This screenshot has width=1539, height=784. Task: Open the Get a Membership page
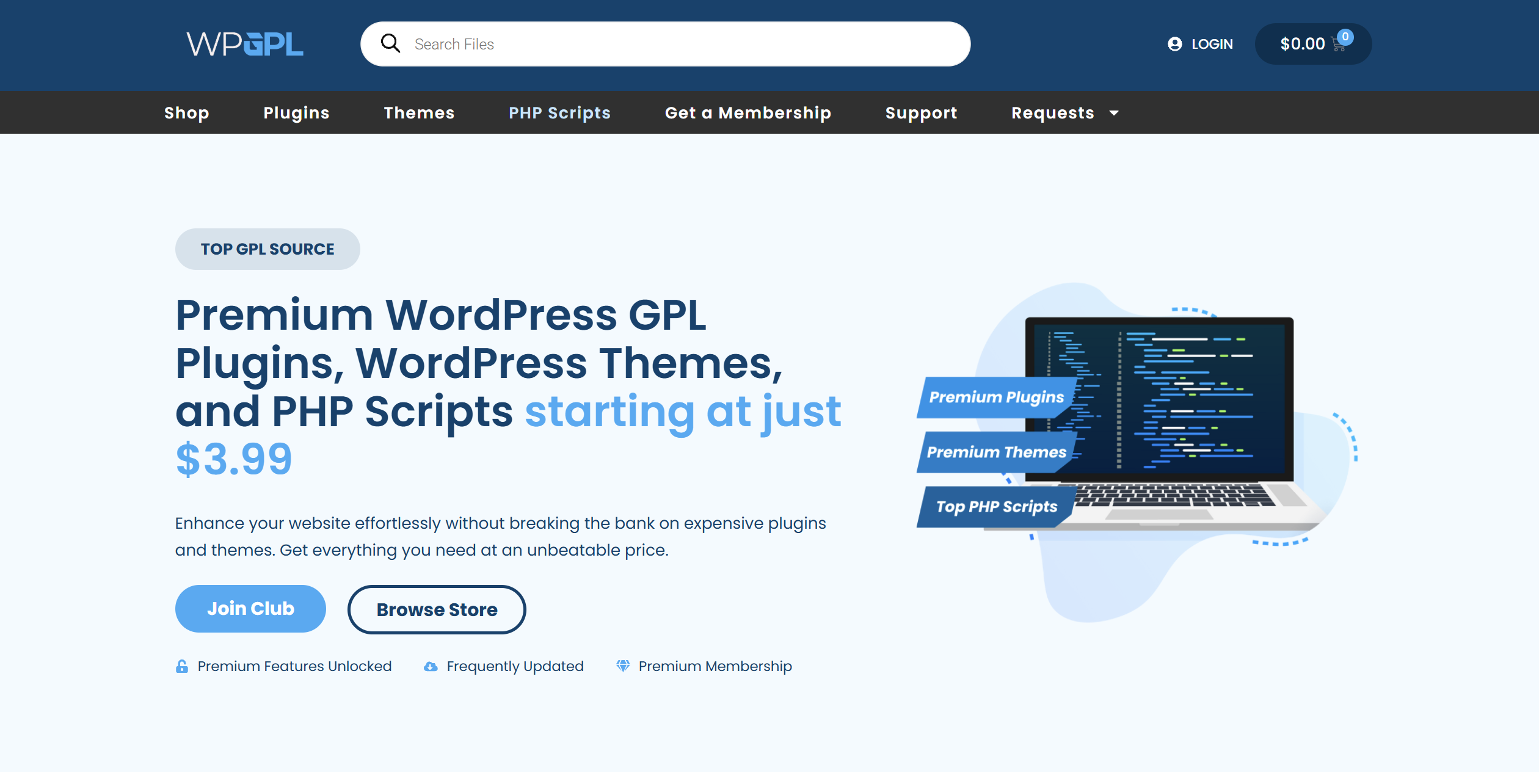(748, 113)
